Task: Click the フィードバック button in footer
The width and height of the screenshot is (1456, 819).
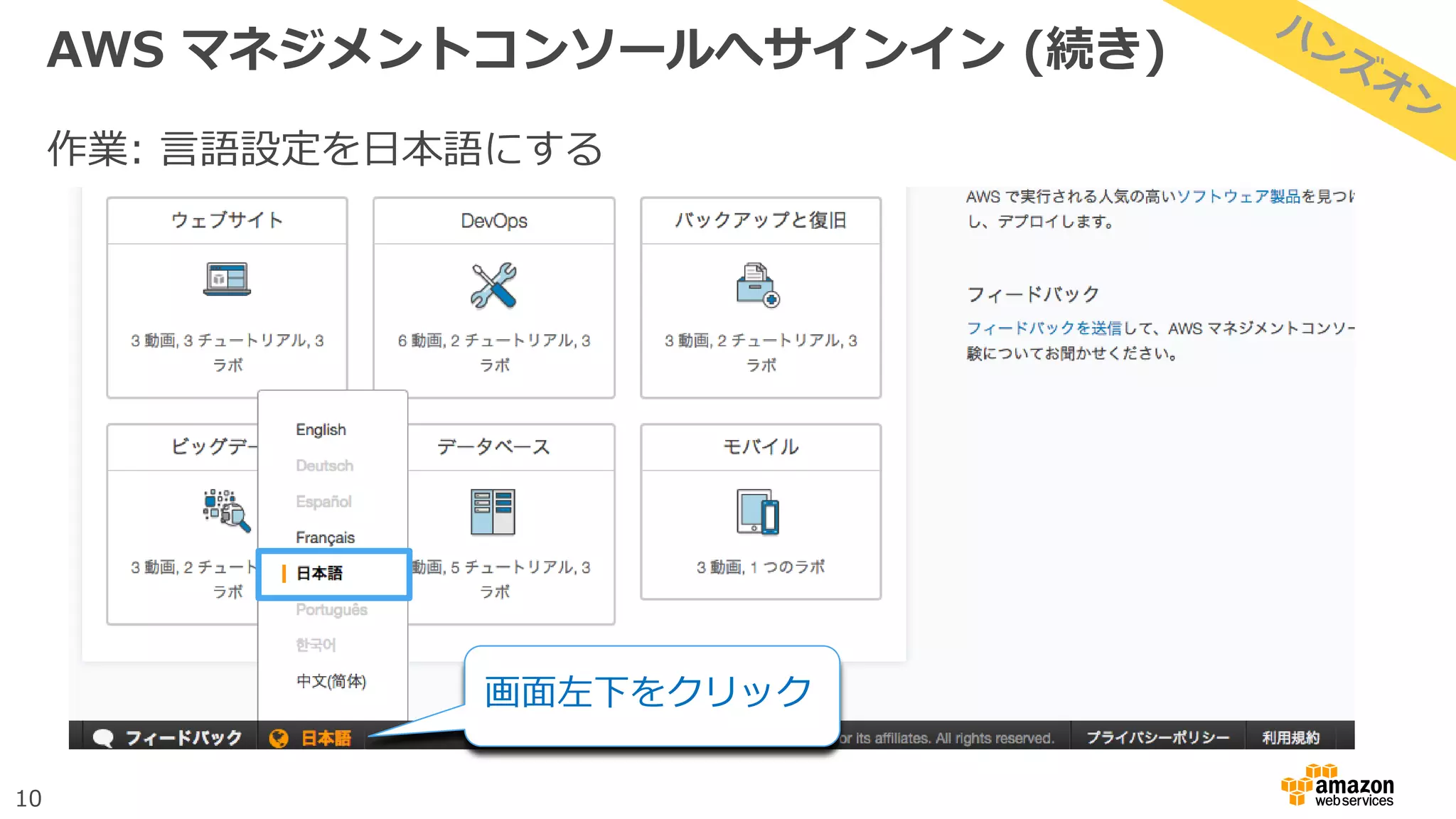Action: (x=168, y=738)
